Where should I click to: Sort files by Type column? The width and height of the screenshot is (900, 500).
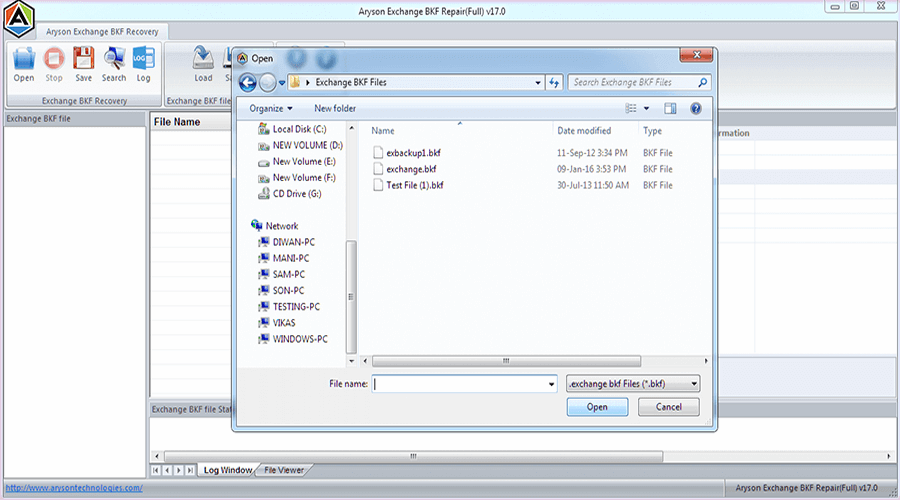coord(652,131)
